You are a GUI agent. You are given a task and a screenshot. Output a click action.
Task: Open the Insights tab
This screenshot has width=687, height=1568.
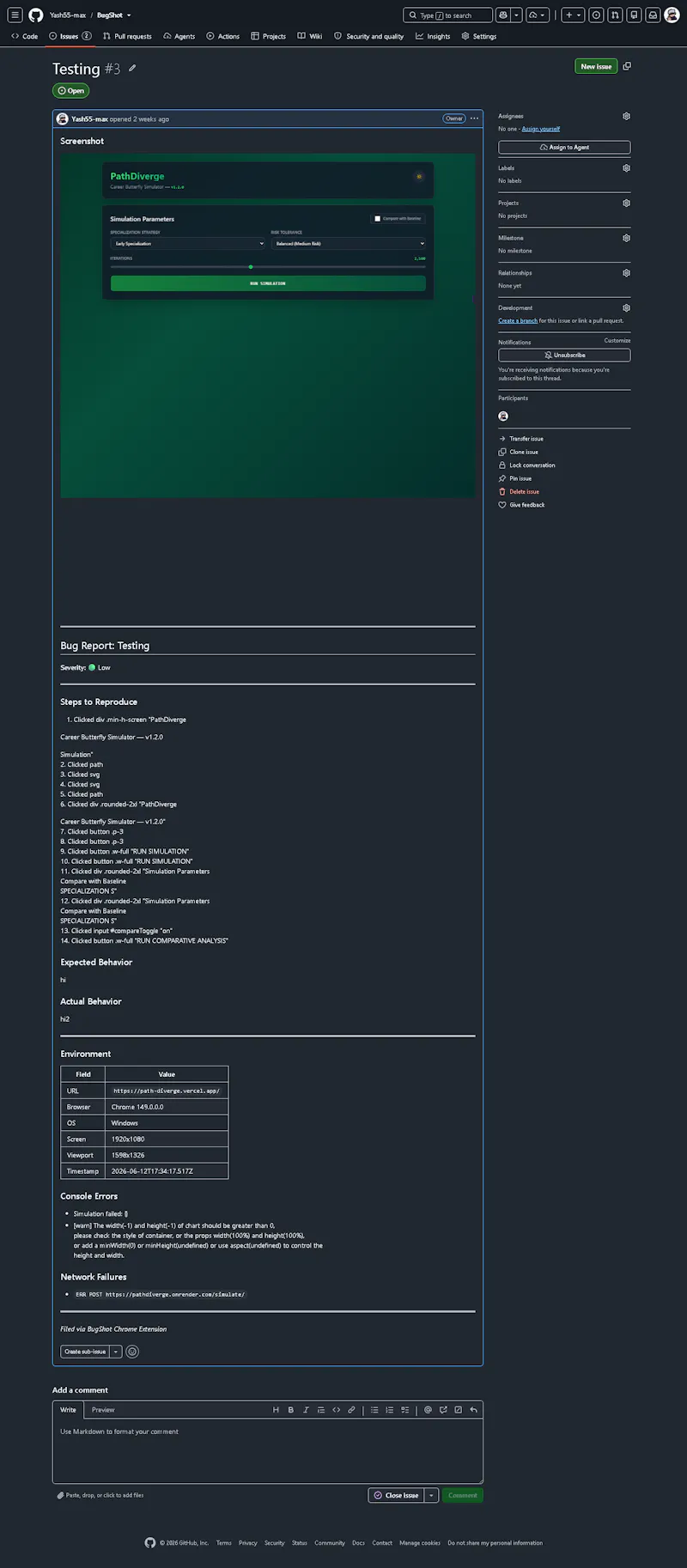click(433, 36)
